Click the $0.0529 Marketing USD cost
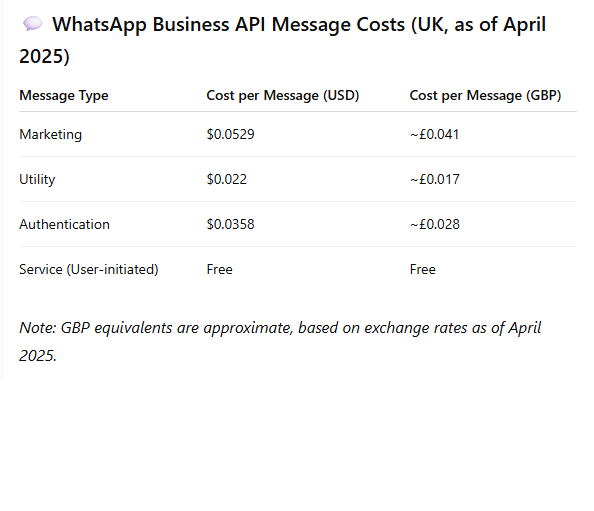Viewport: 594px width, 511px height. 230,134
